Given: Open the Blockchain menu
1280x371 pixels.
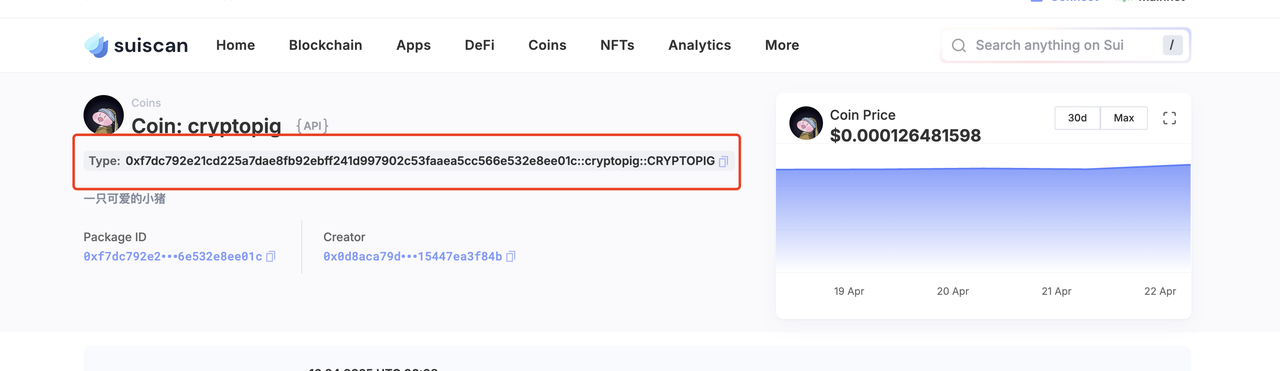Looking at the screenshot, I should click(326, 45).
